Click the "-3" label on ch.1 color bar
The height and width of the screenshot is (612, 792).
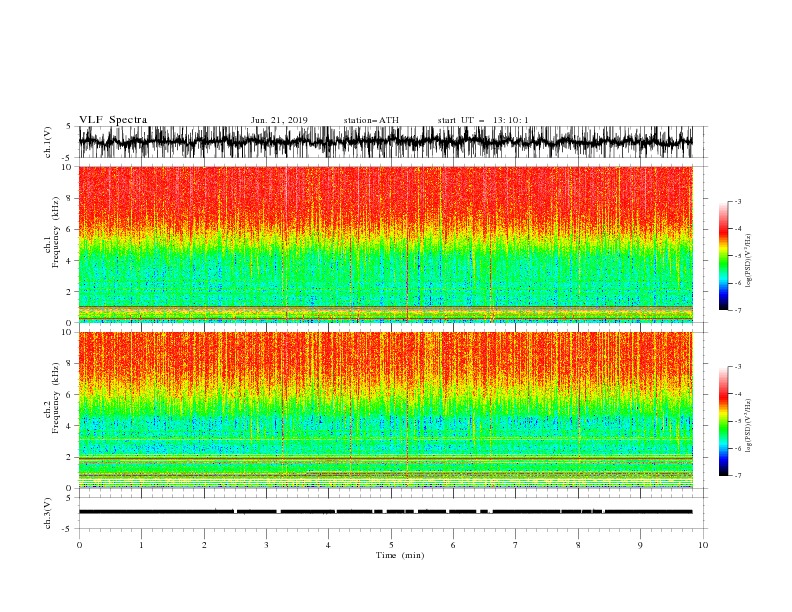point(737,201)
